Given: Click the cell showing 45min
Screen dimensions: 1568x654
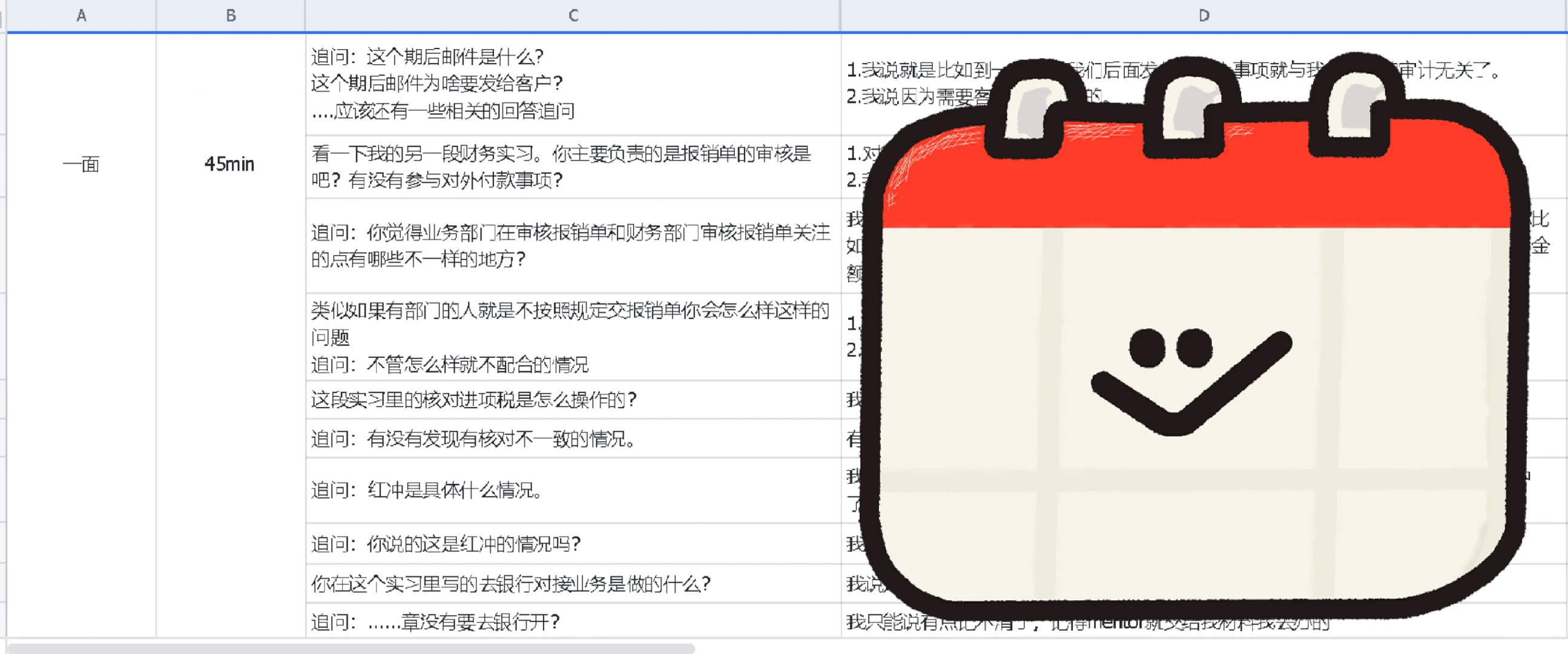Looking at the screenshot, I should [x=229, y=165].
